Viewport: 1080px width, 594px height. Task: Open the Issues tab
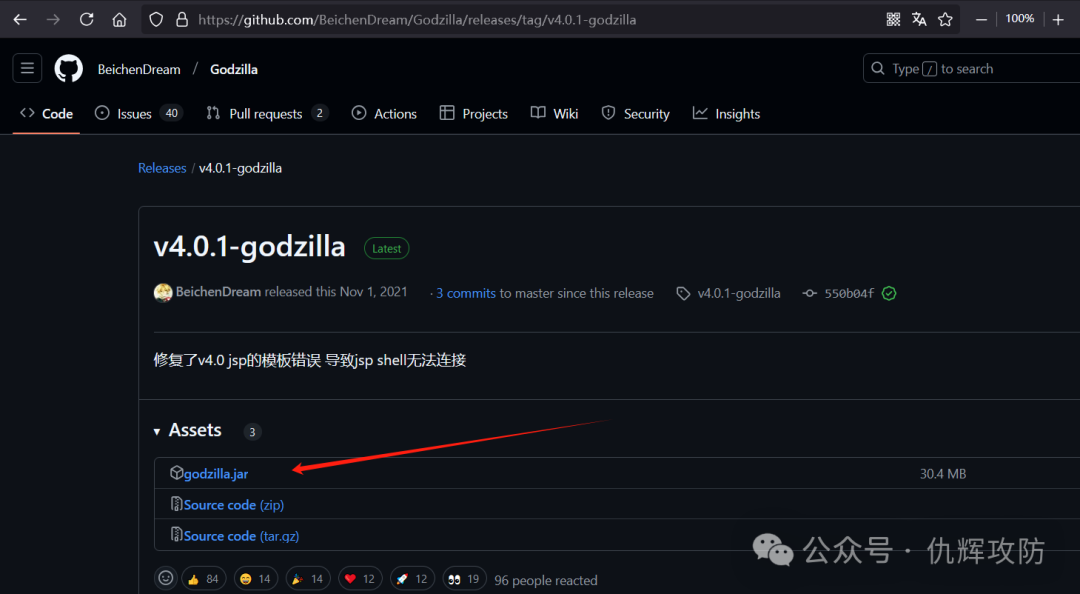(x=138, y=114)
